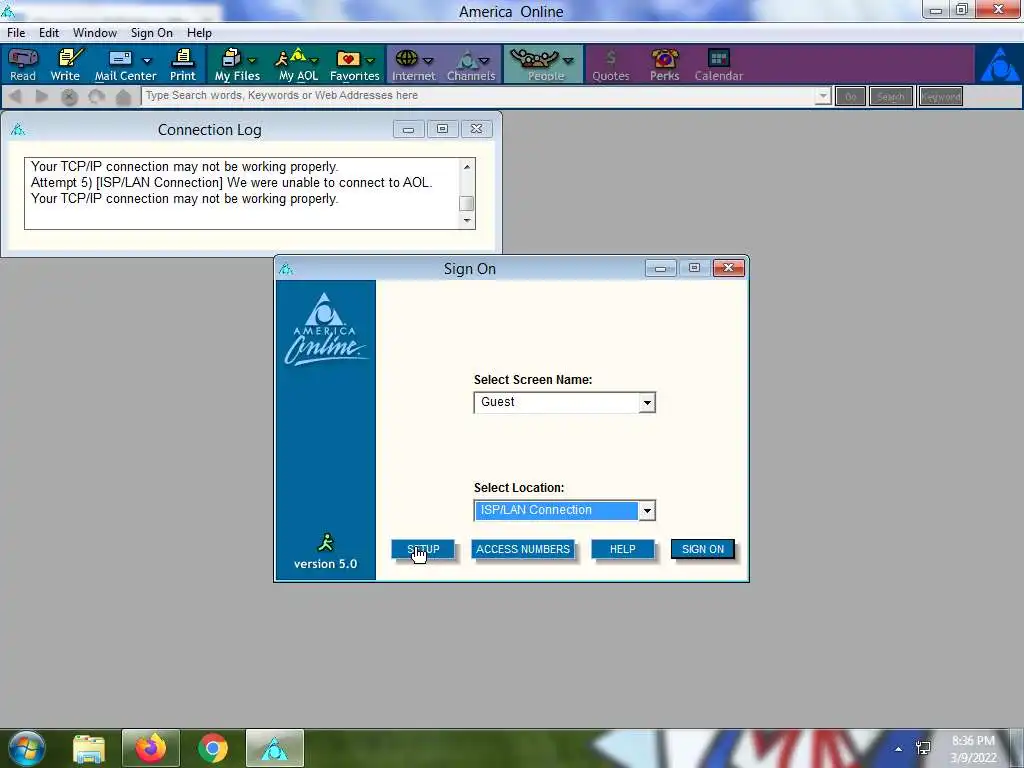Expand the People dropdown arrow
Image resolution: width=1024 pixels, height=768 pixels.
click(568, 61)
